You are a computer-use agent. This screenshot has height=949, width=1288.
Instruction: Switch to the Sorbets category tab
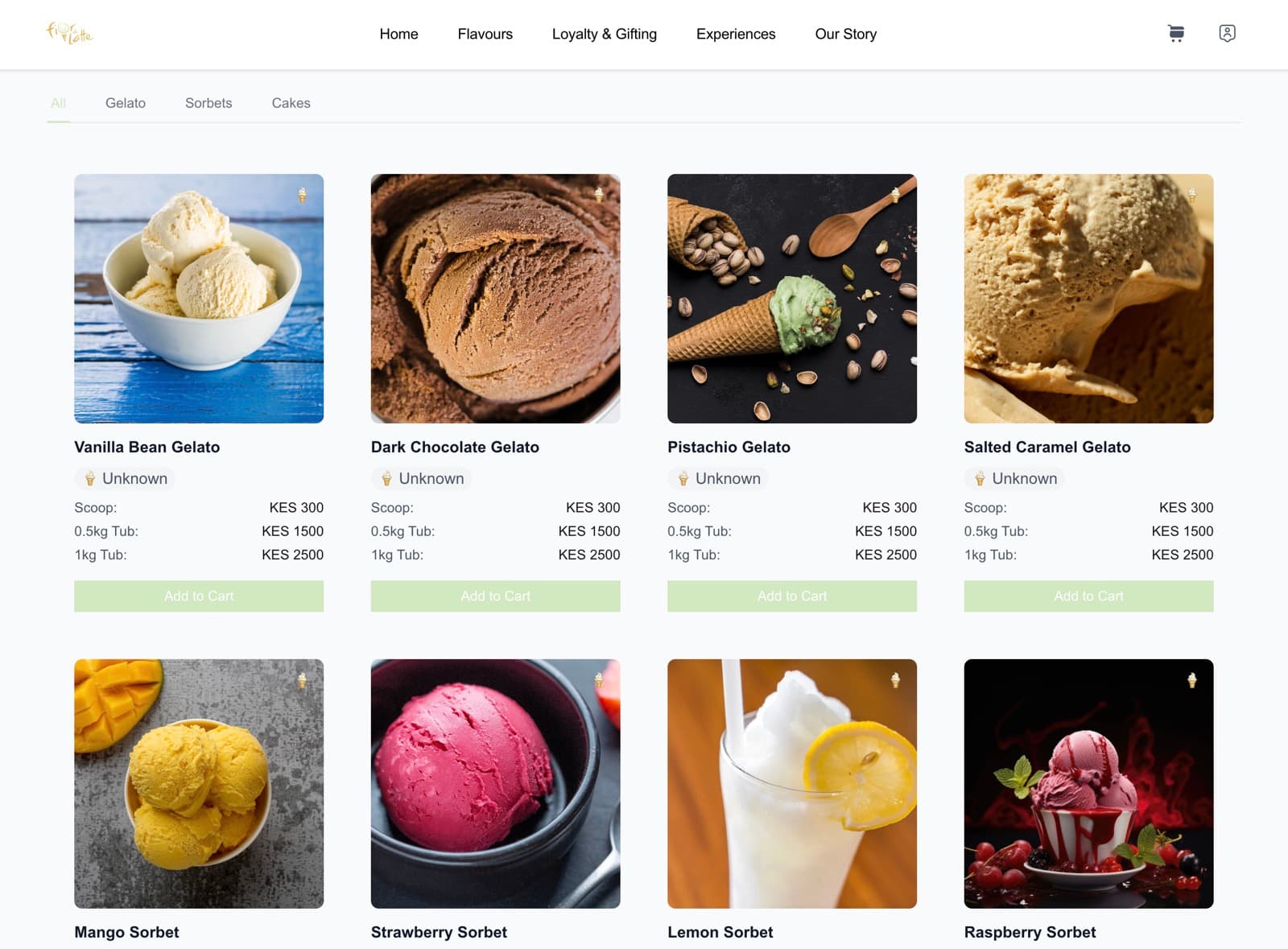(x=208, y=103)
